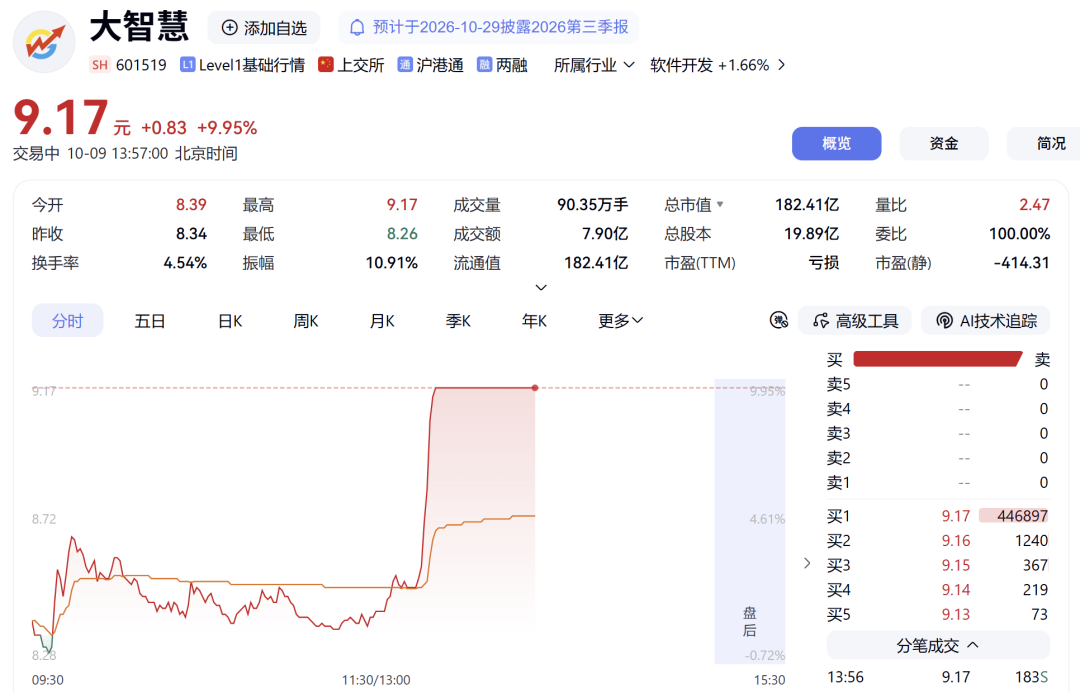Expand the 所属行业 dropdown
Image resolution: width=1080 pixels, height=693 pixels.
click(594, 65)
